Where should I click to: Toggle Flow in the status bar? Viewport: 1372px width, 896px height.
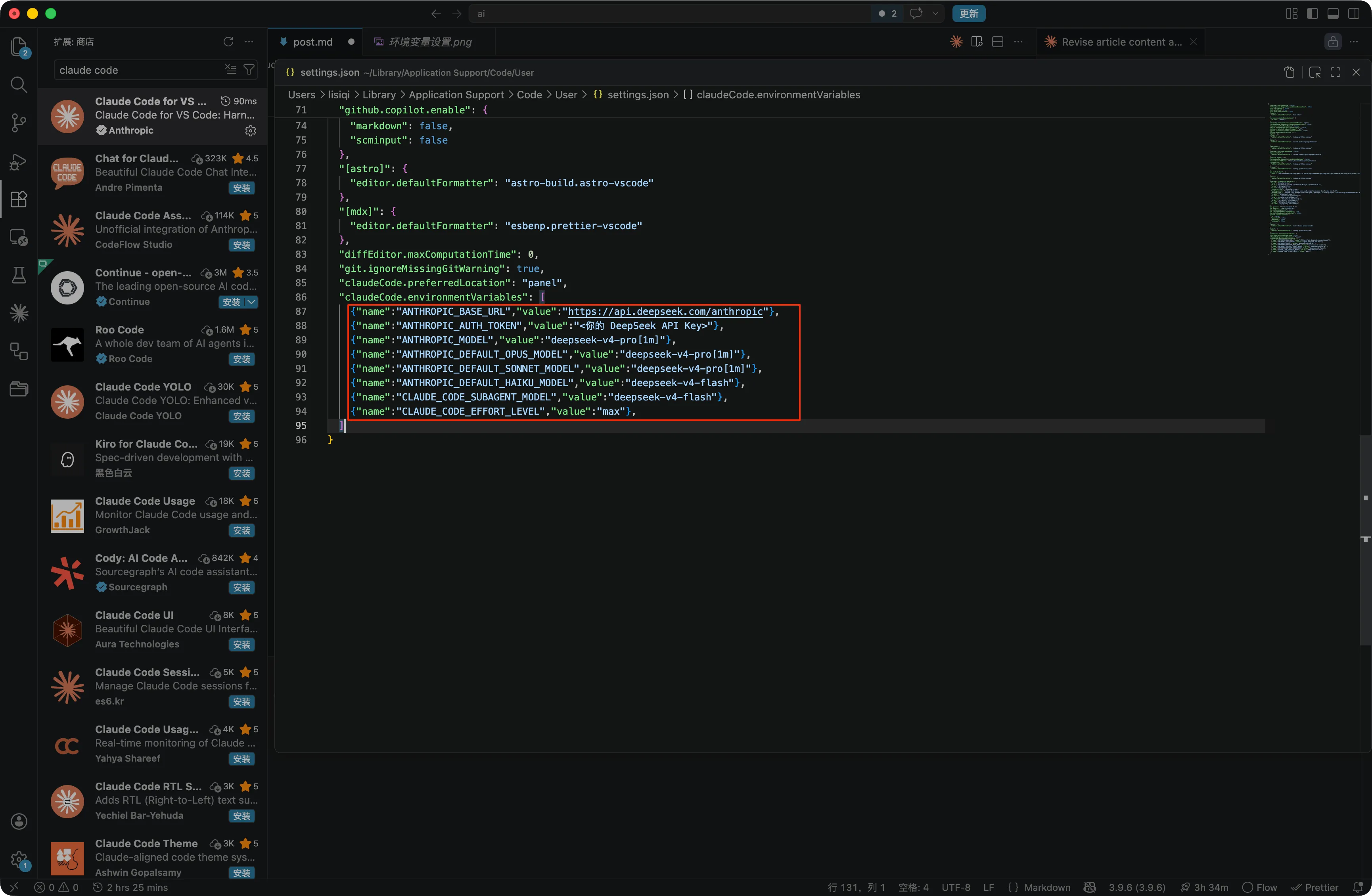[1260, 887]
